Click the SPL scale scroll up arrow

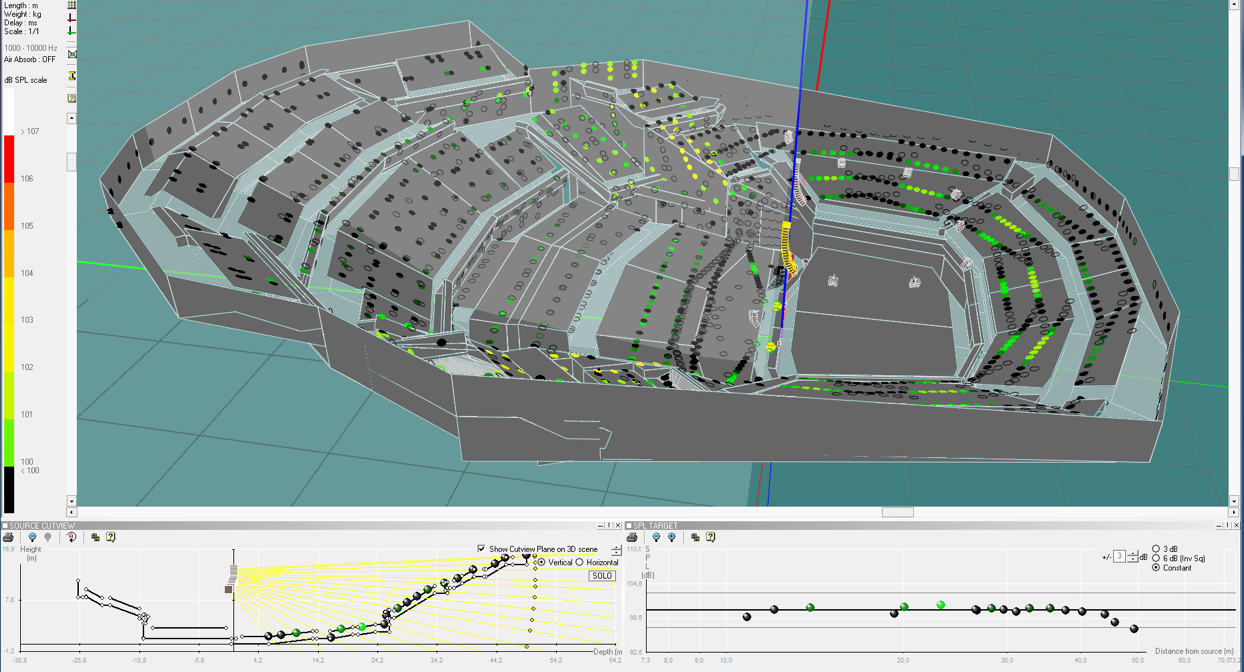click(71, 118)
